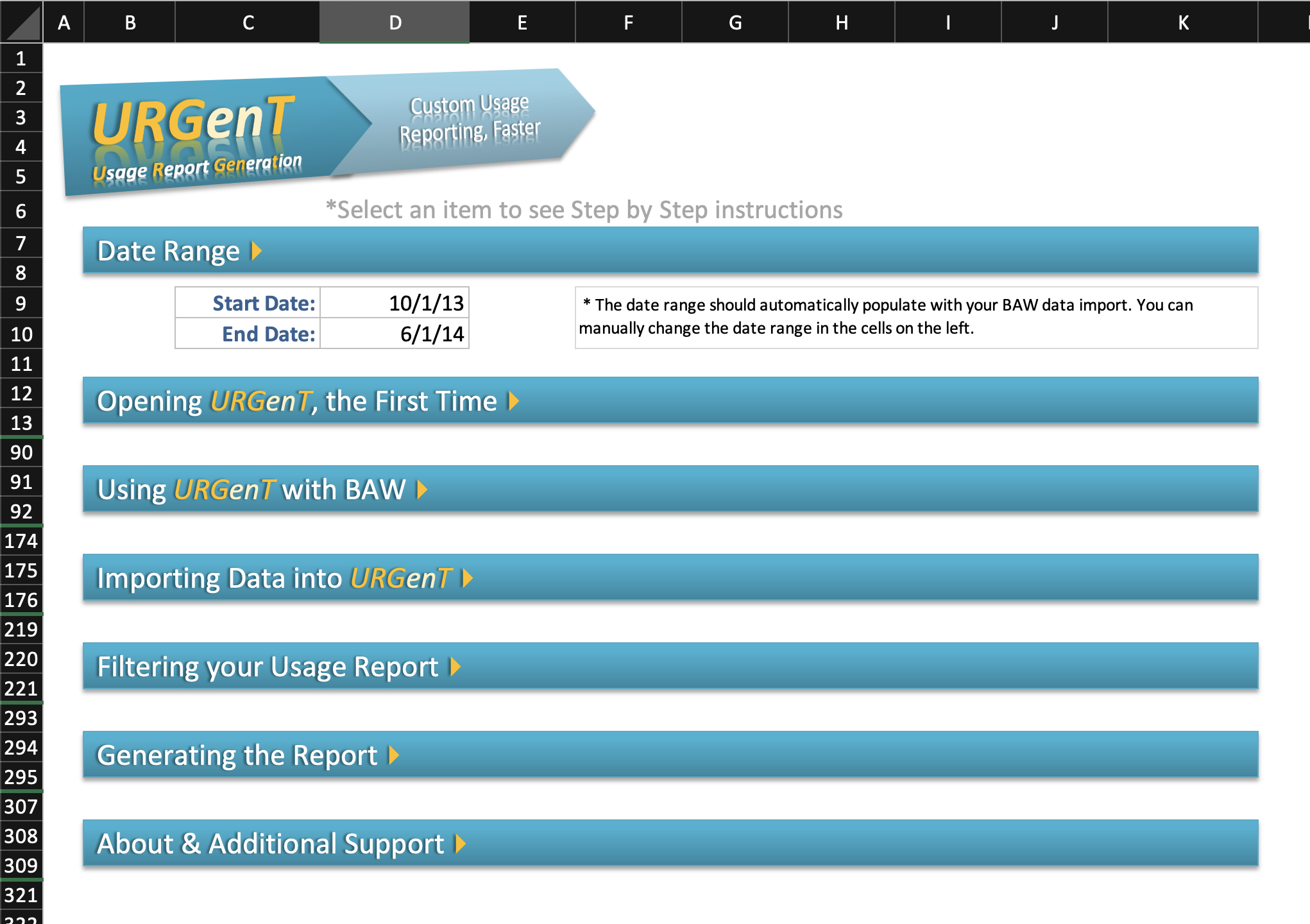Click the About & Additional Support arrow icon
Viewport: 1310px width, 924px height.
460,844
